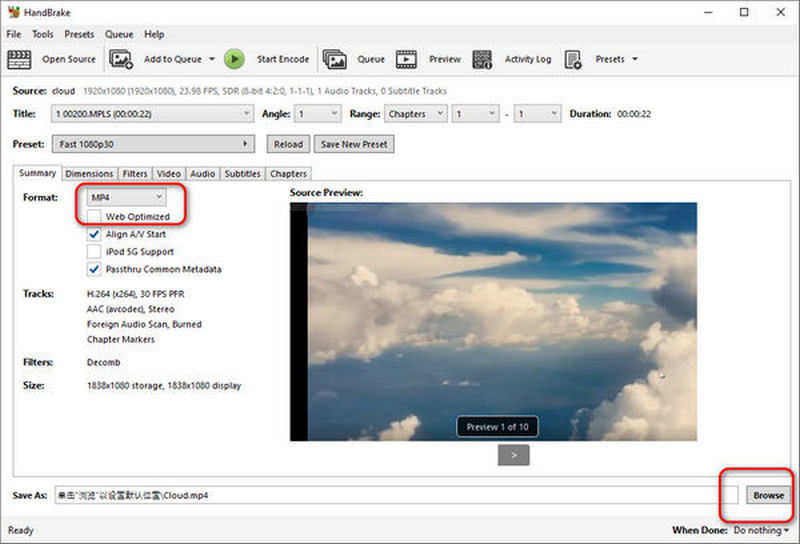The height and width of the screenshot is (544, 800).
Task: Click Save New Preset button
Action: (354, 144)
